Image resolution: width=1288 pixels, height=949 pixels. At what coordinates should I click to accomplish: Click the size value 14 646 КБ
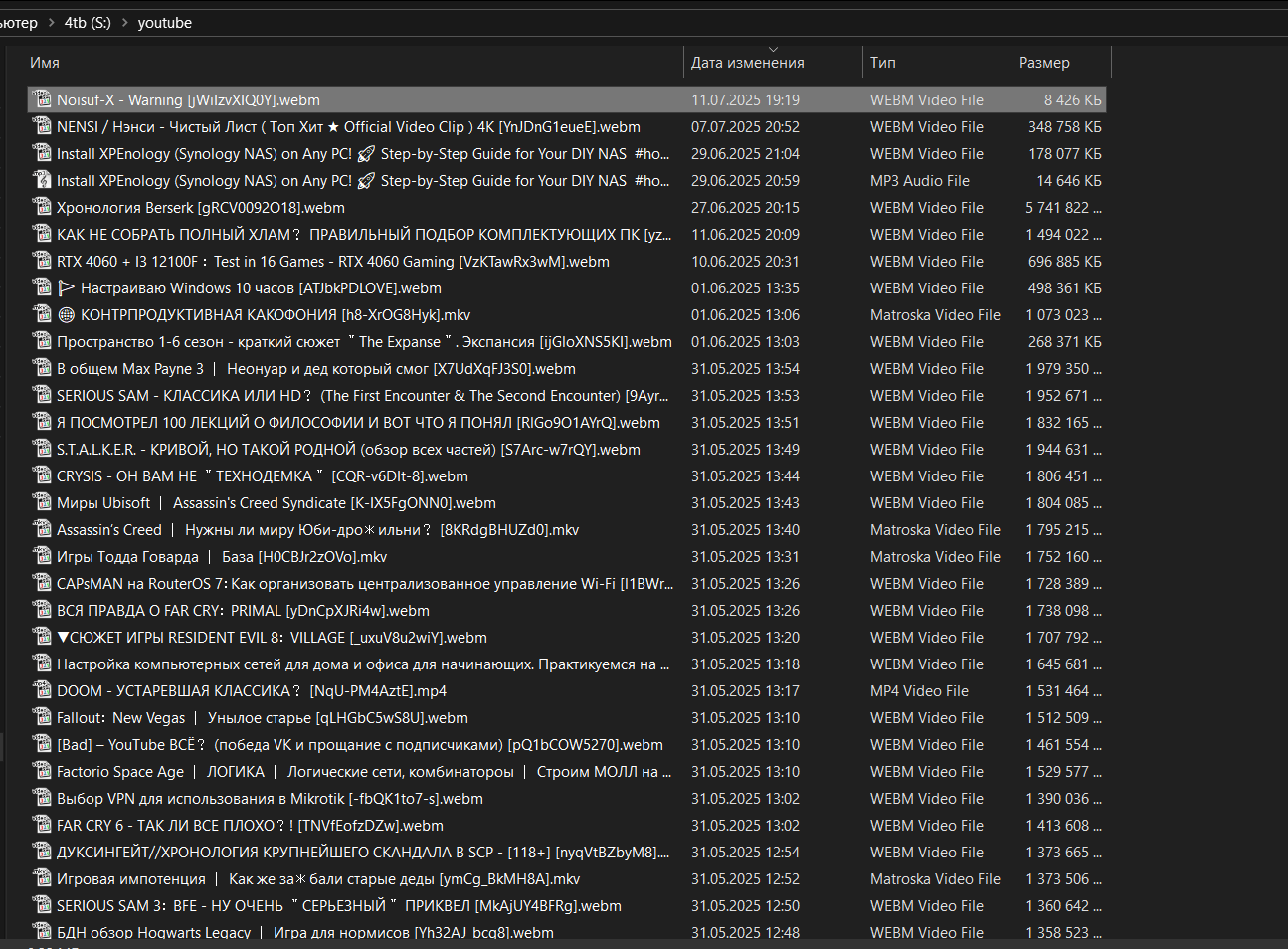[x=1069, y=180]
